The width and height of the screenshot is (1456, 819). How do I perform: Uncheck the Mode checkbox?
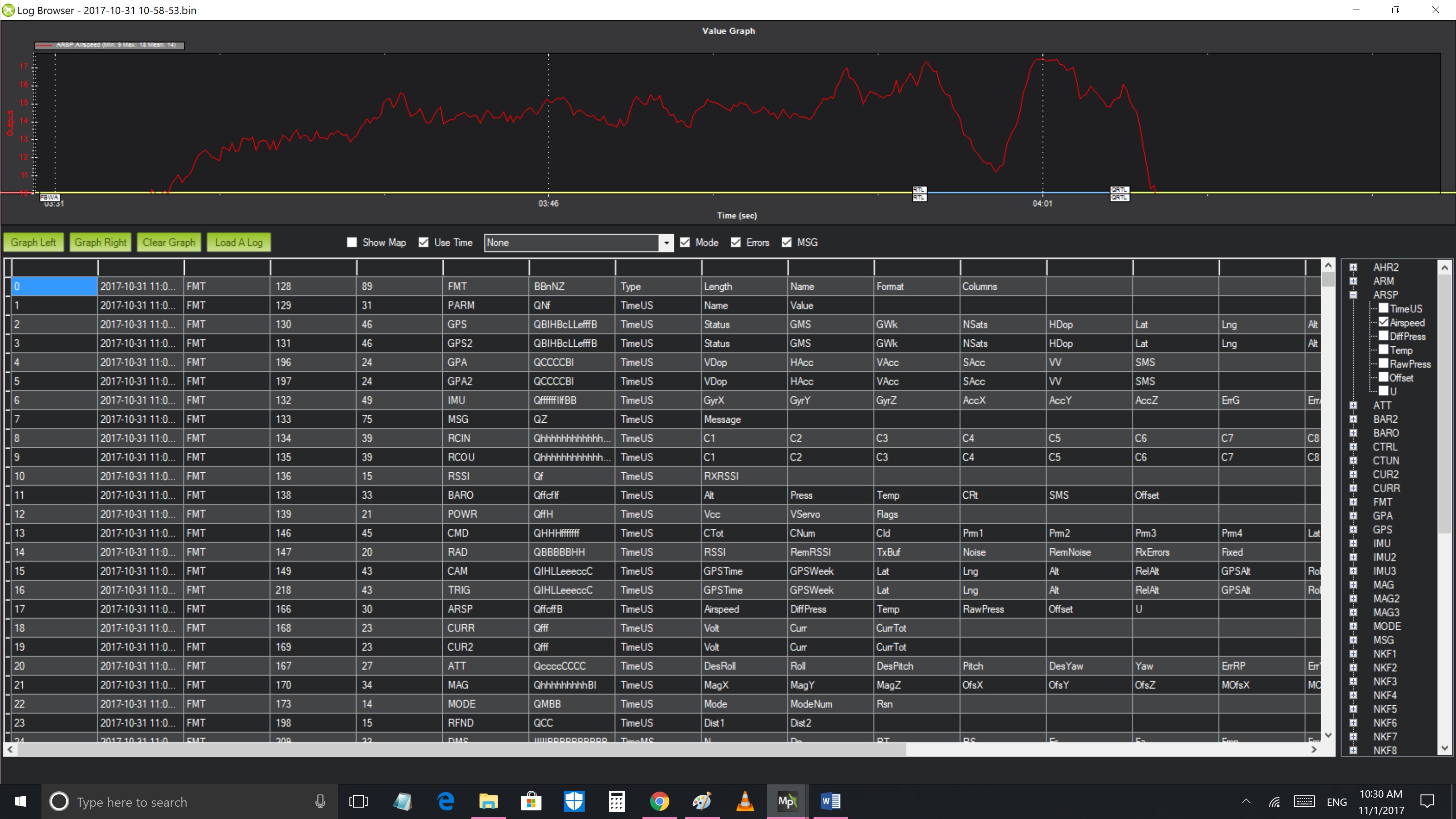[x=685, y=243]
